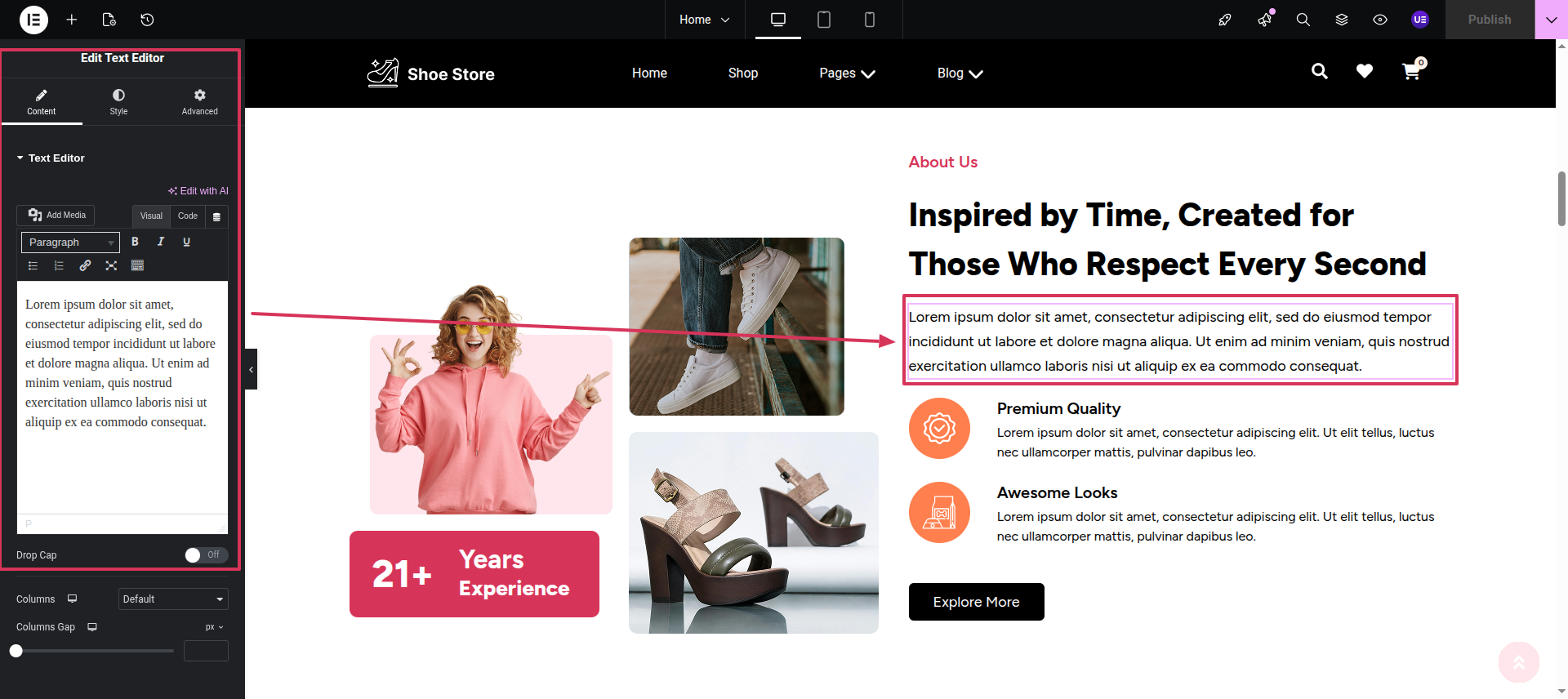Screen dimensions: 1568x699
Task: Toggle the Drop Cap switch
Action: pos(206,555)
